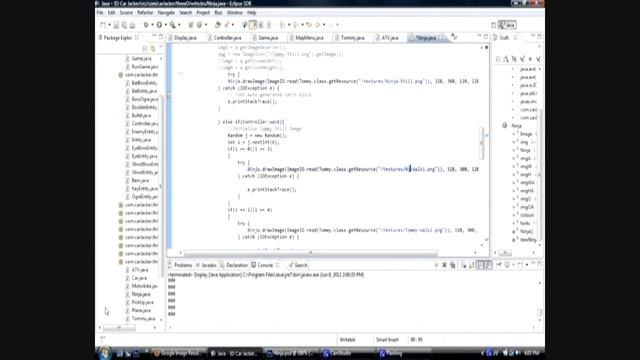Click the Open Type toolbar icon
640x360 pixels.
218,25
